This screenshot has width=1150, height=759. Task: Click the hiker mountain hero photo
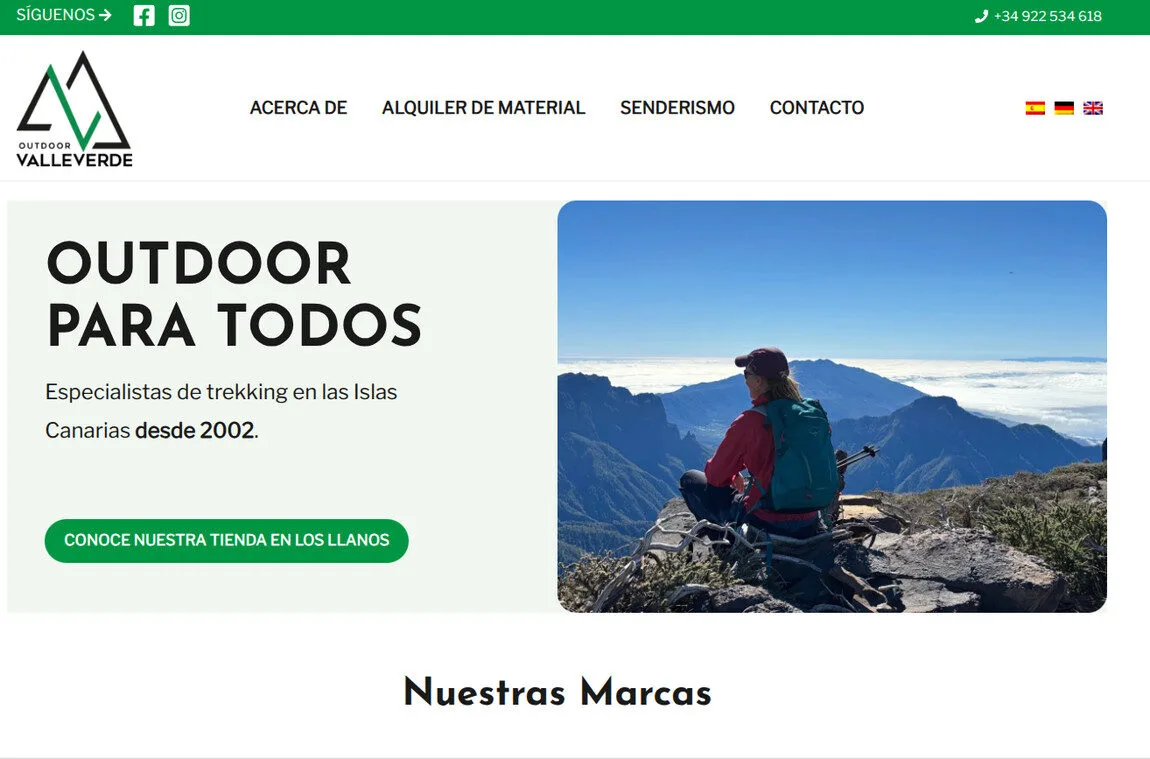click(832, 406)
